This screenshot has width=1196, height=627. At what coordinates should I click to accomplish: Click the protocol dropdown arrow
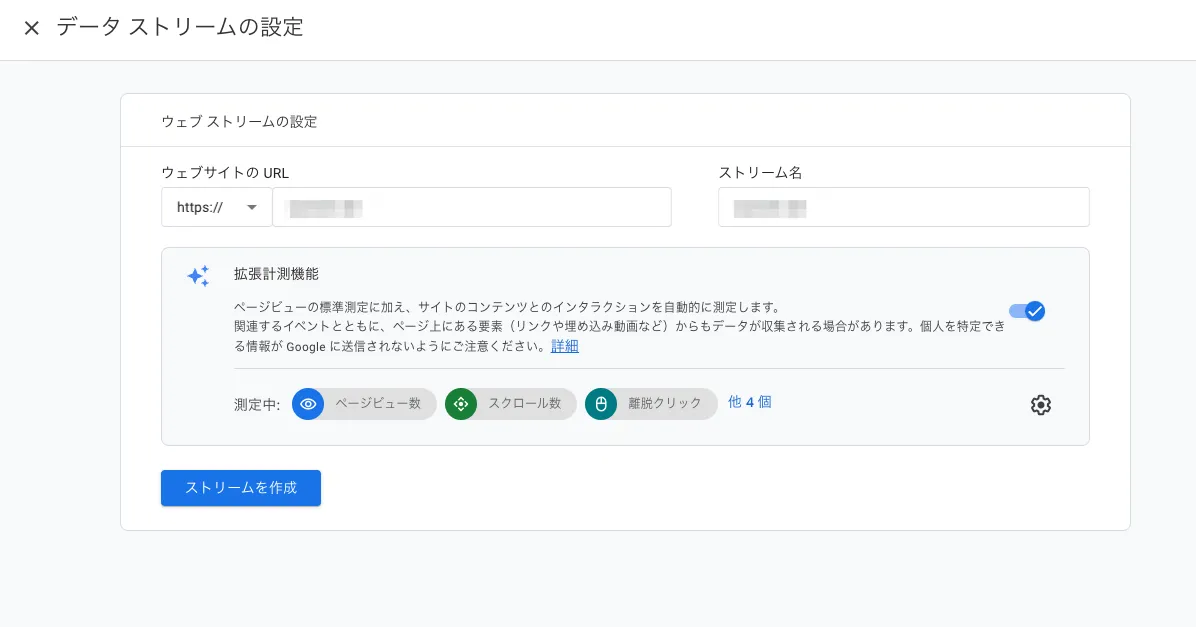pos(251,207)
